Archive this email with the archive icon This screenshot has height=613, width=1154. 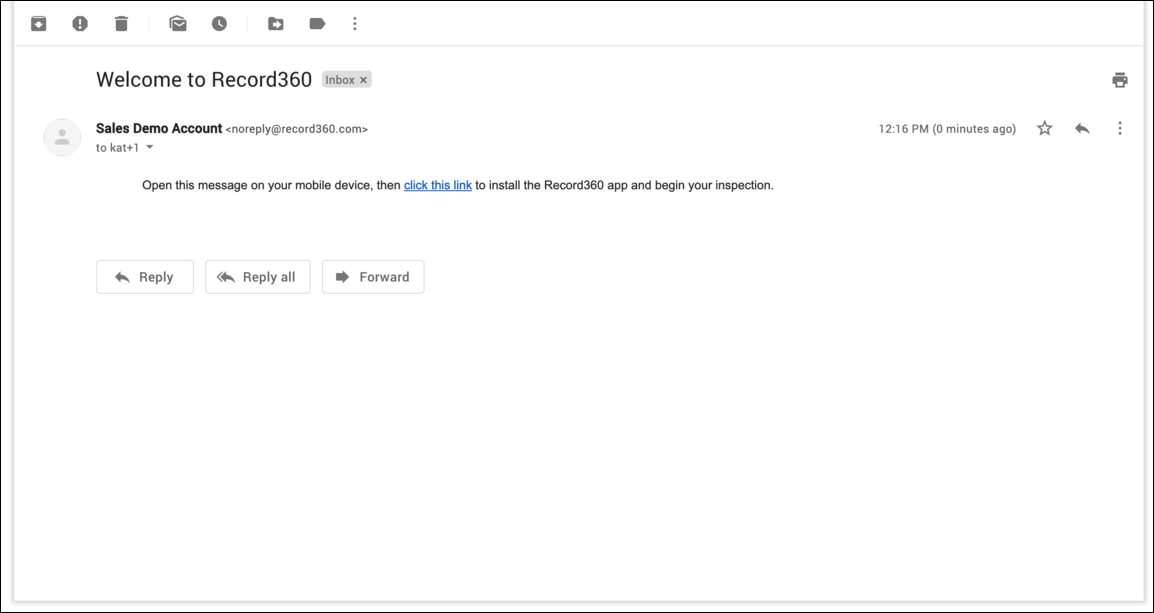[x=38, y=24]
